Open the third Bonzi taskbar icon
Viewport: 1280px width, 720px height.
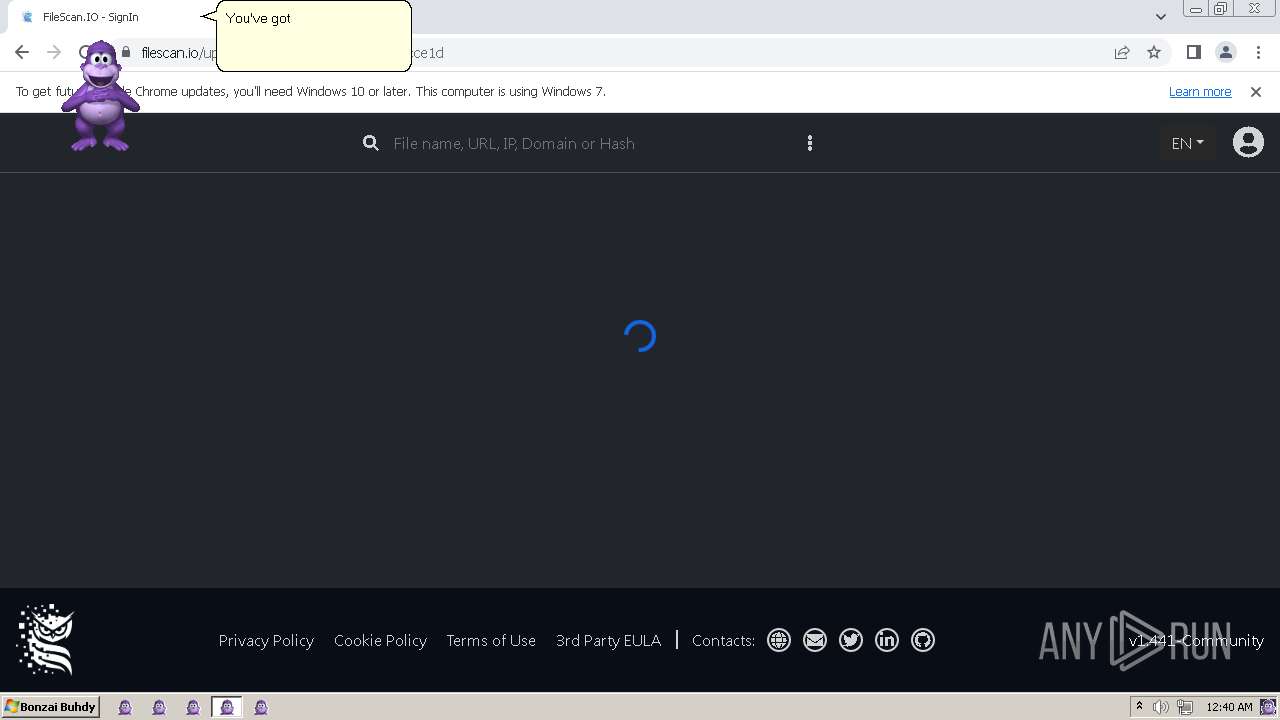tap(193, 707)
